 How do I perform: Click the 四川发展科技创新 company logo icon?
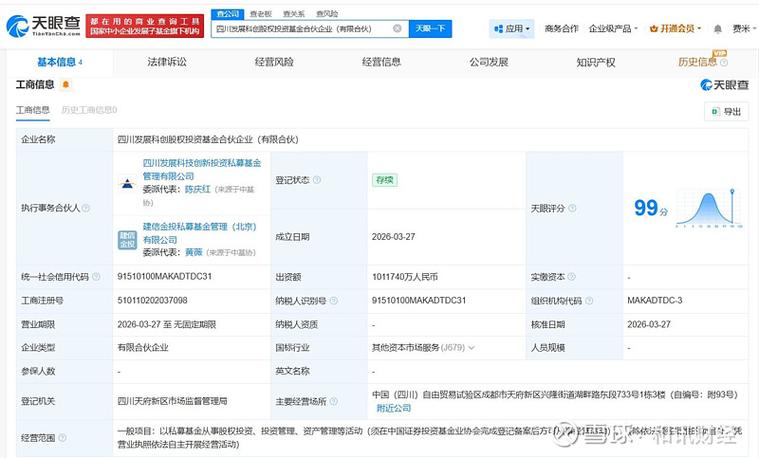coord(127,183)
